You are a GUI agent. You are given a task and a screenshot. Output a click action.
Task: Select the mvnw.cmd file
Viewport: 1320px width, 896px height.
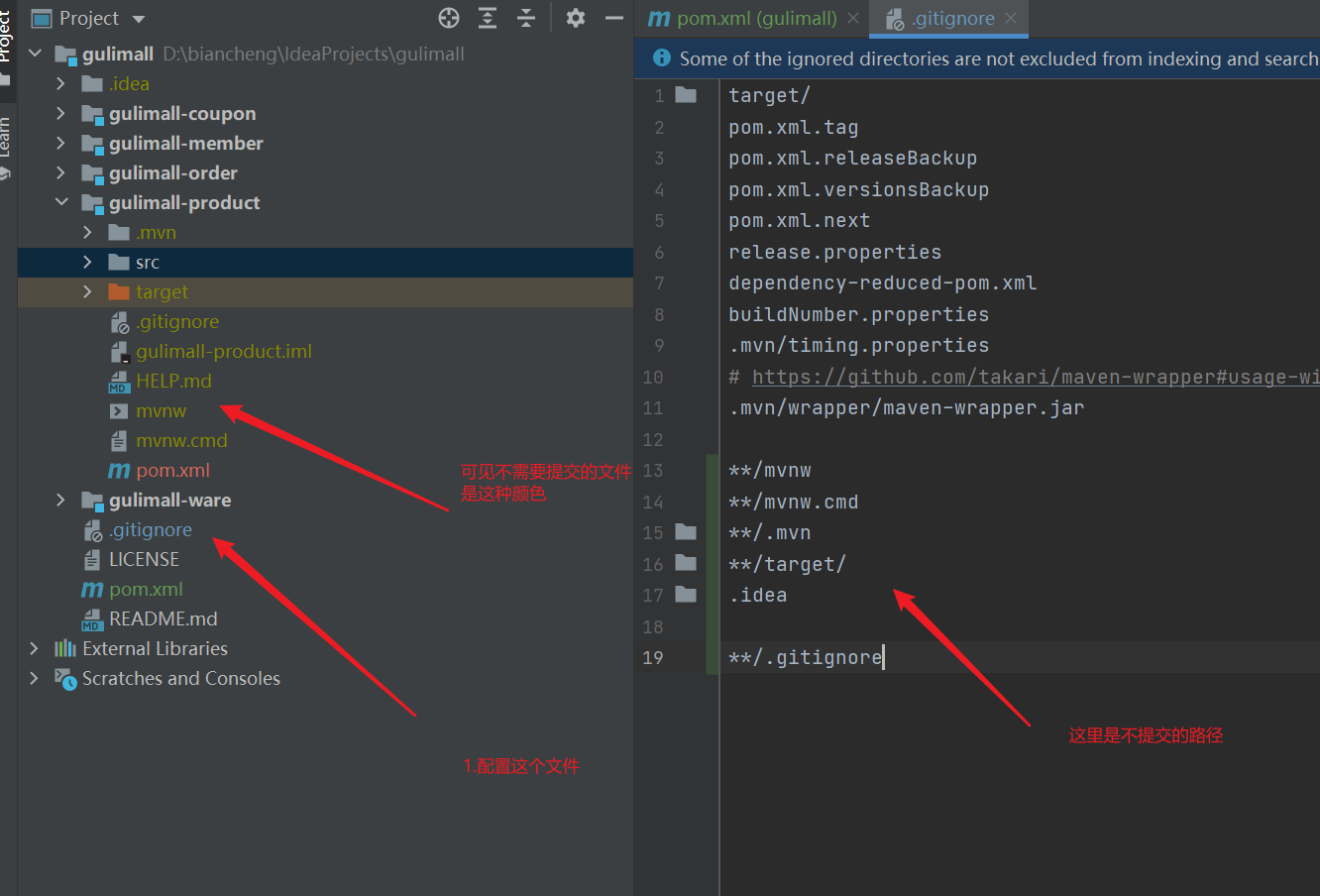pos(181,440)
